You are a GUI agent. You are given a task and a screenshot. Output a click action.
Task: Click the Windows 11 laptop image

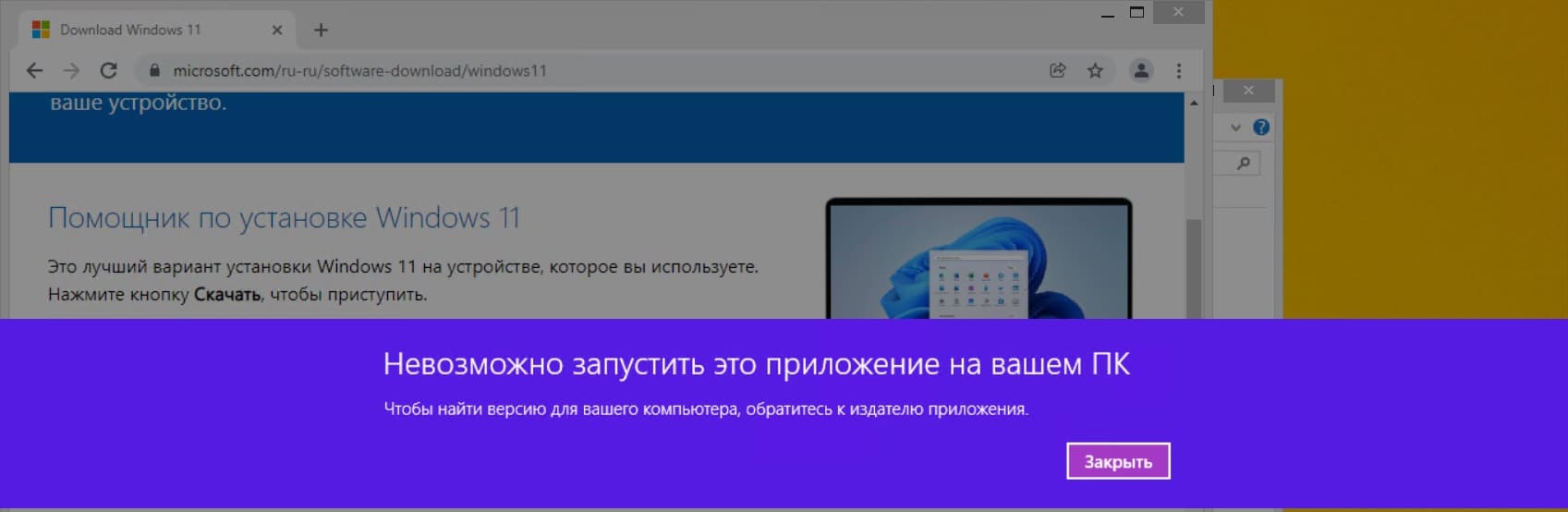(x=978, y=258)
